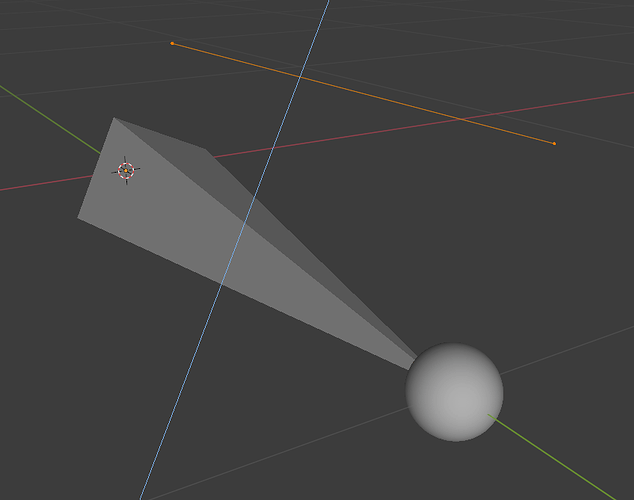Click the orange line's upper-left endpoint vertex
This screenshot has height=500, width=634.
(172, 43)
